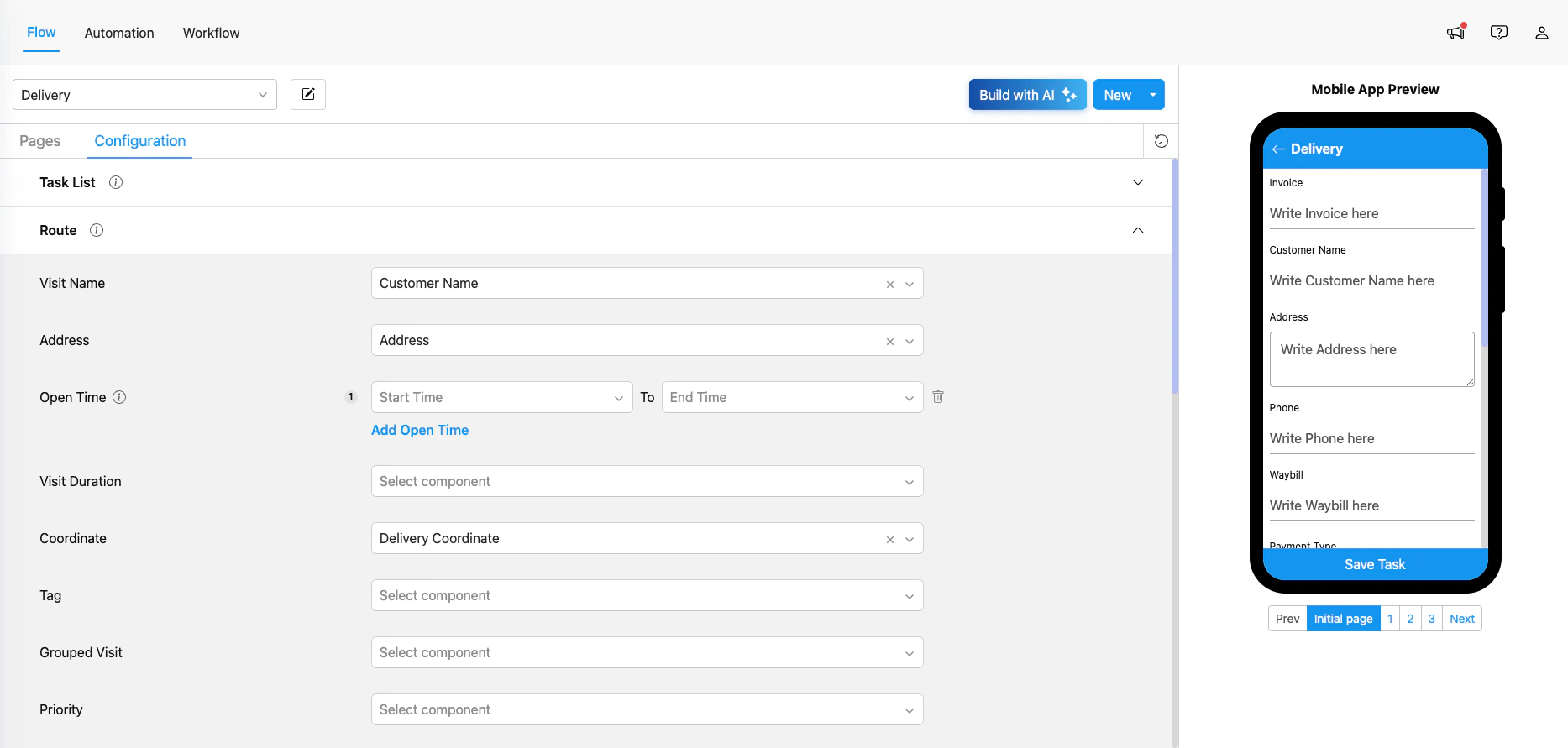1568x748 pixels.
Task: Go to preview page 1
Action: click(1390, 619)
